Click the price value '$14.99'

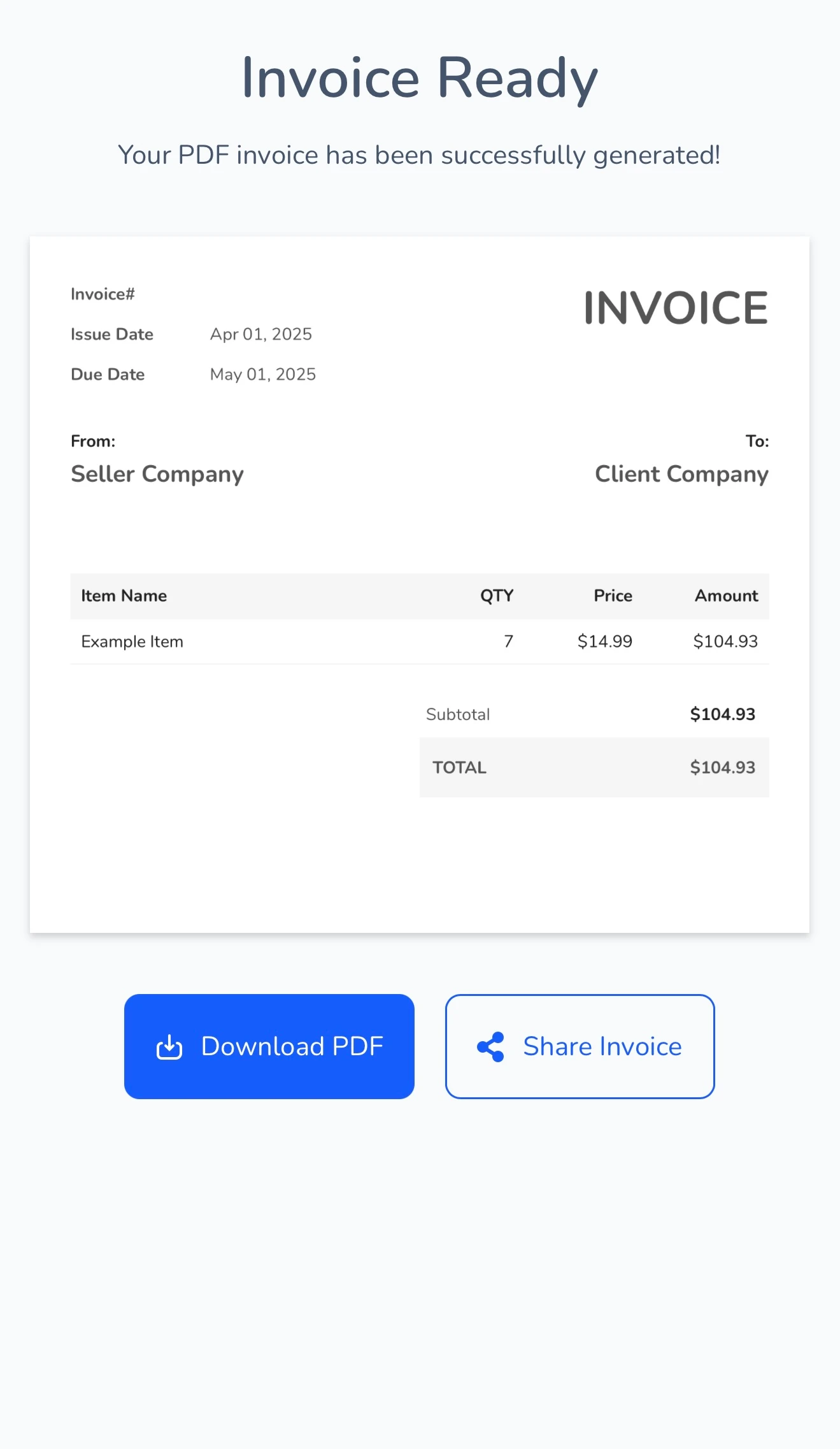604,642
